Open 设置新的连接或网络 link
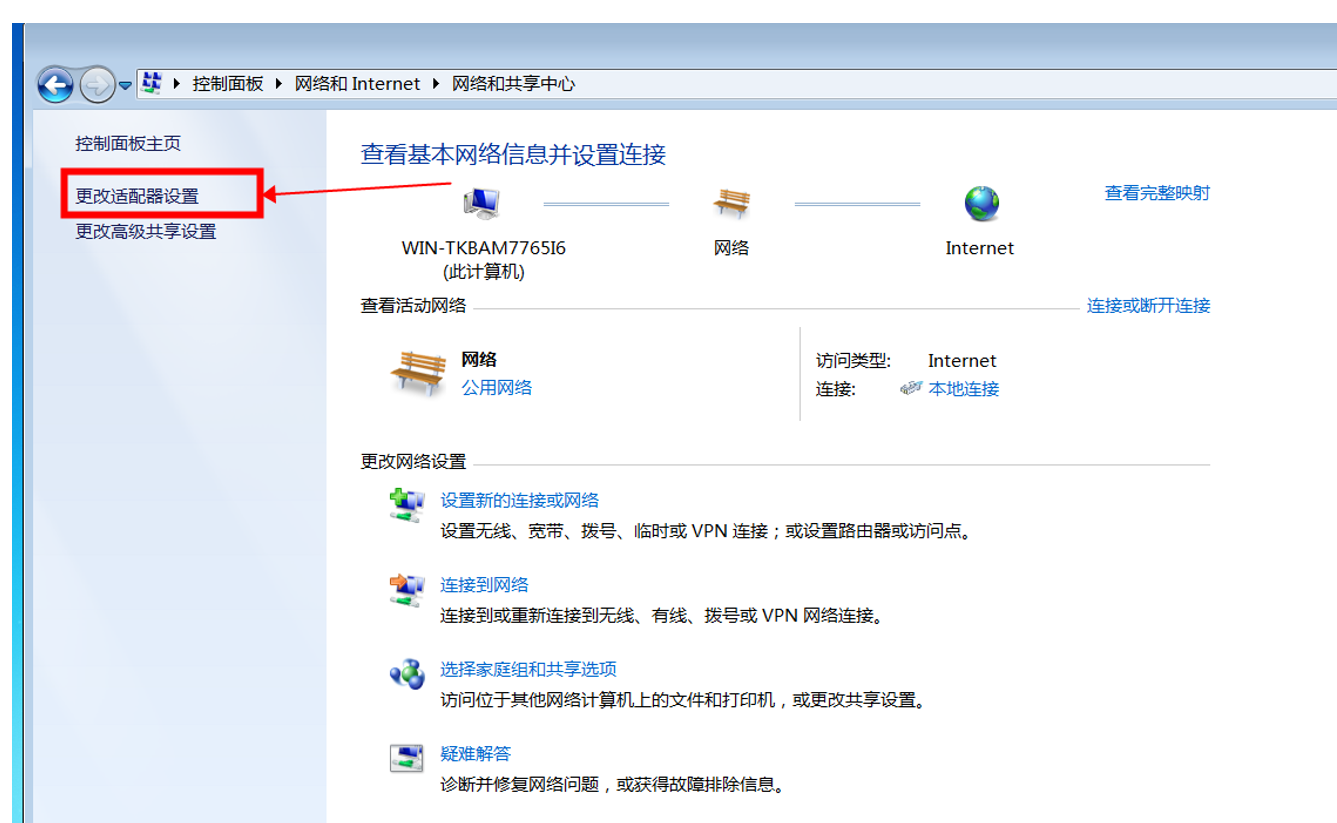1337x823 pixels. point(520,501)
